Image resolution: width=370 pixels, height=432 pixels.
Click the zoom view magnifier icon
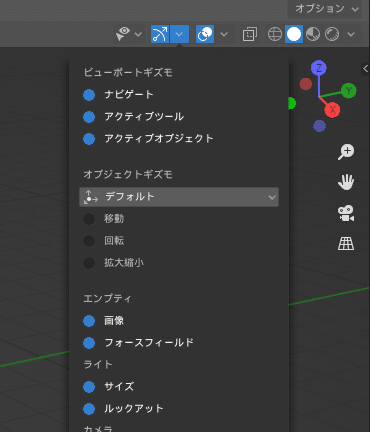(346, 152)
